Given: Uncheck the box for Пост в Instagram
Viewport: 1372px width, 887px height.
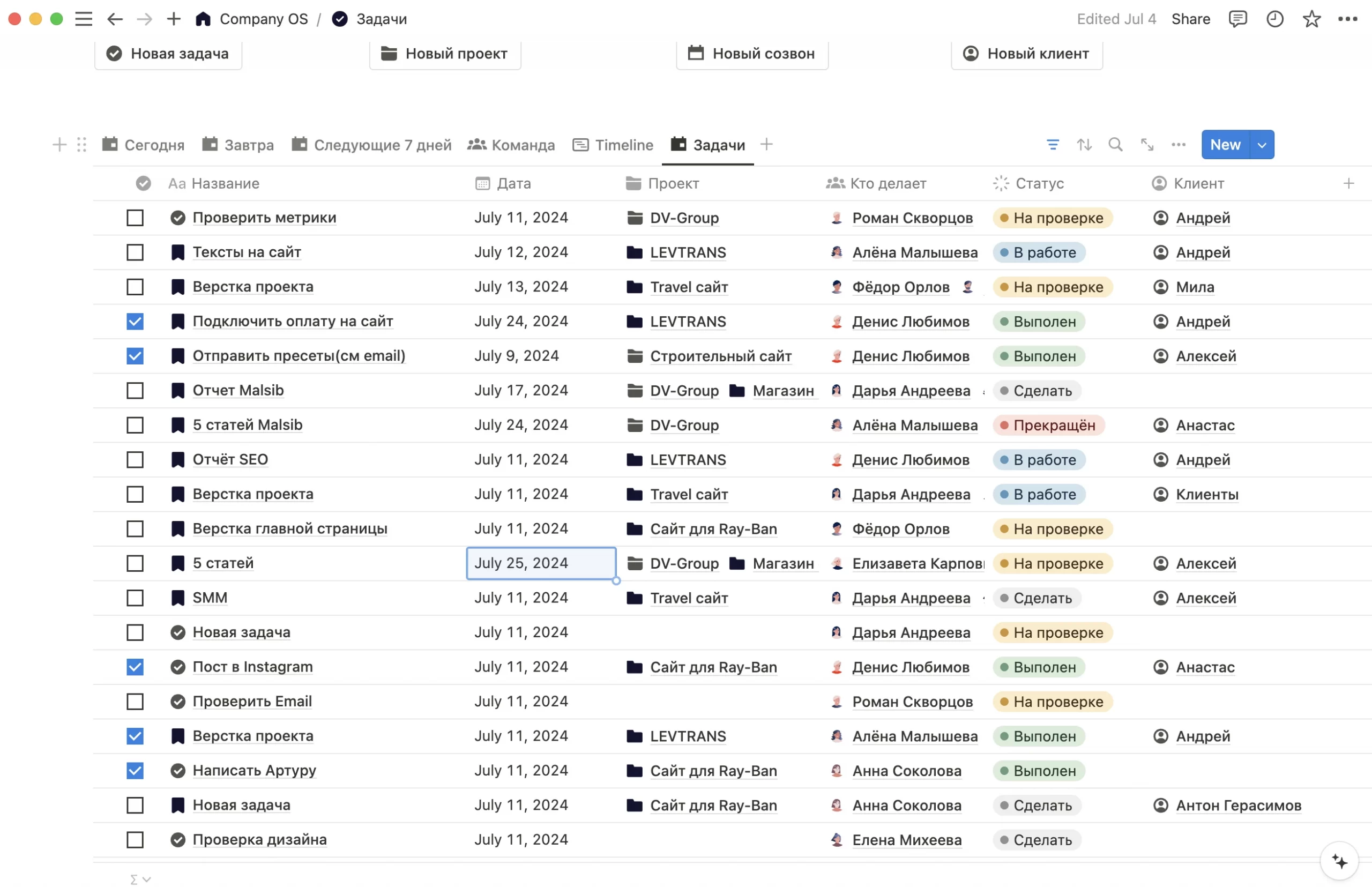Looking at the screenshot, I should [135, 667].
